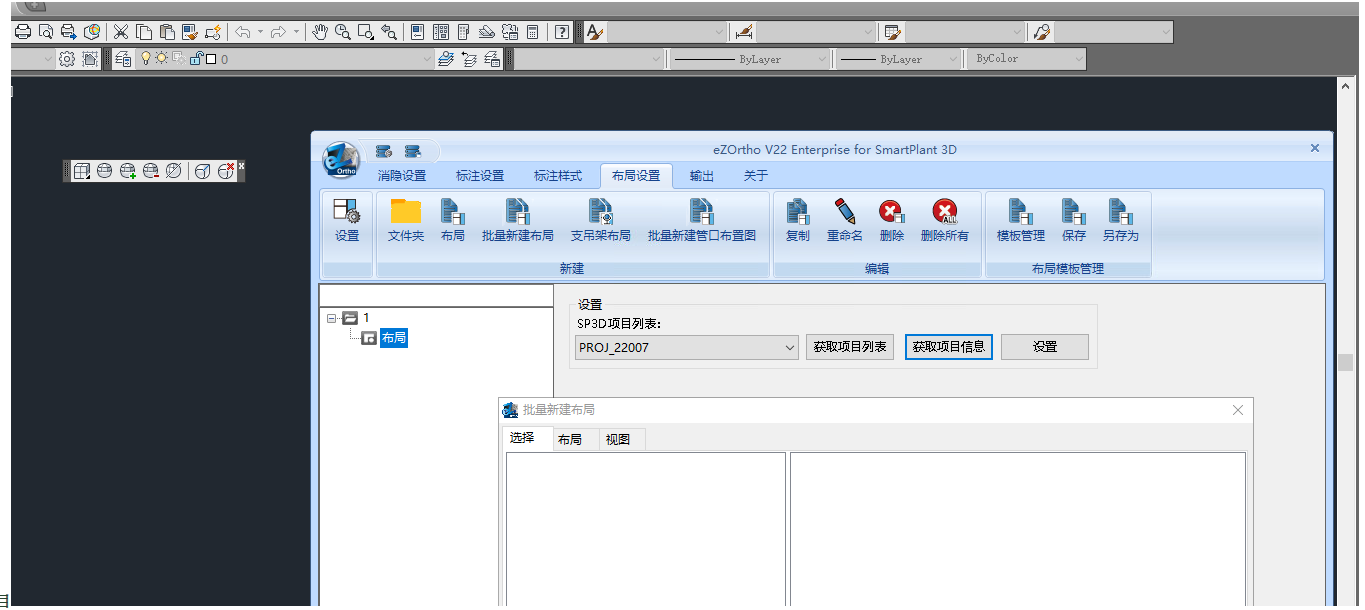Open the ByColor plot style dropdown
The width and height of the screenshot is (1365, 610).
1028,59
